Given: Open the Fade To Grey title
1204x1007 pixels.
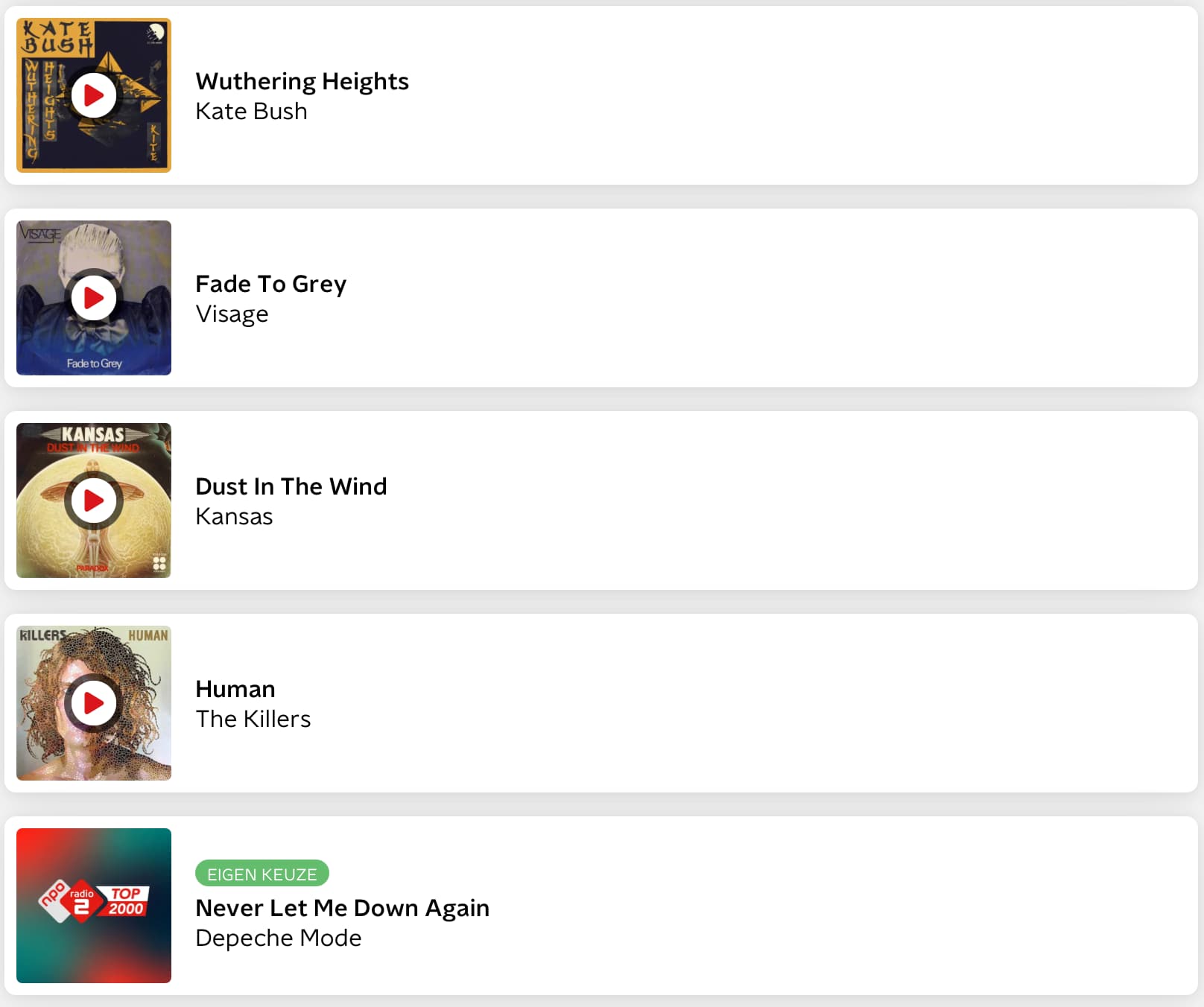Looking at the screenshot, I should pyautogui.click(x=270, y=284).
